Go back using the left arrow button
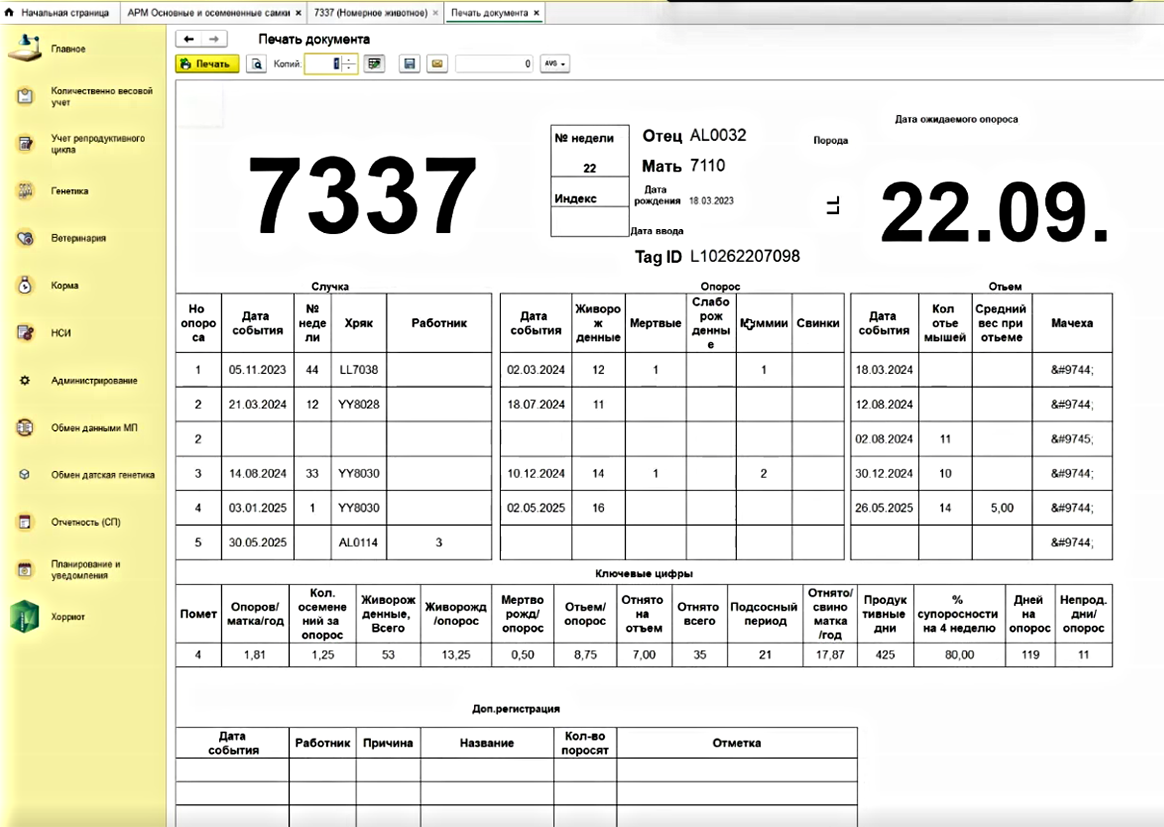The width and height of the screenshot is (1164, 827). tap(189, 39)
